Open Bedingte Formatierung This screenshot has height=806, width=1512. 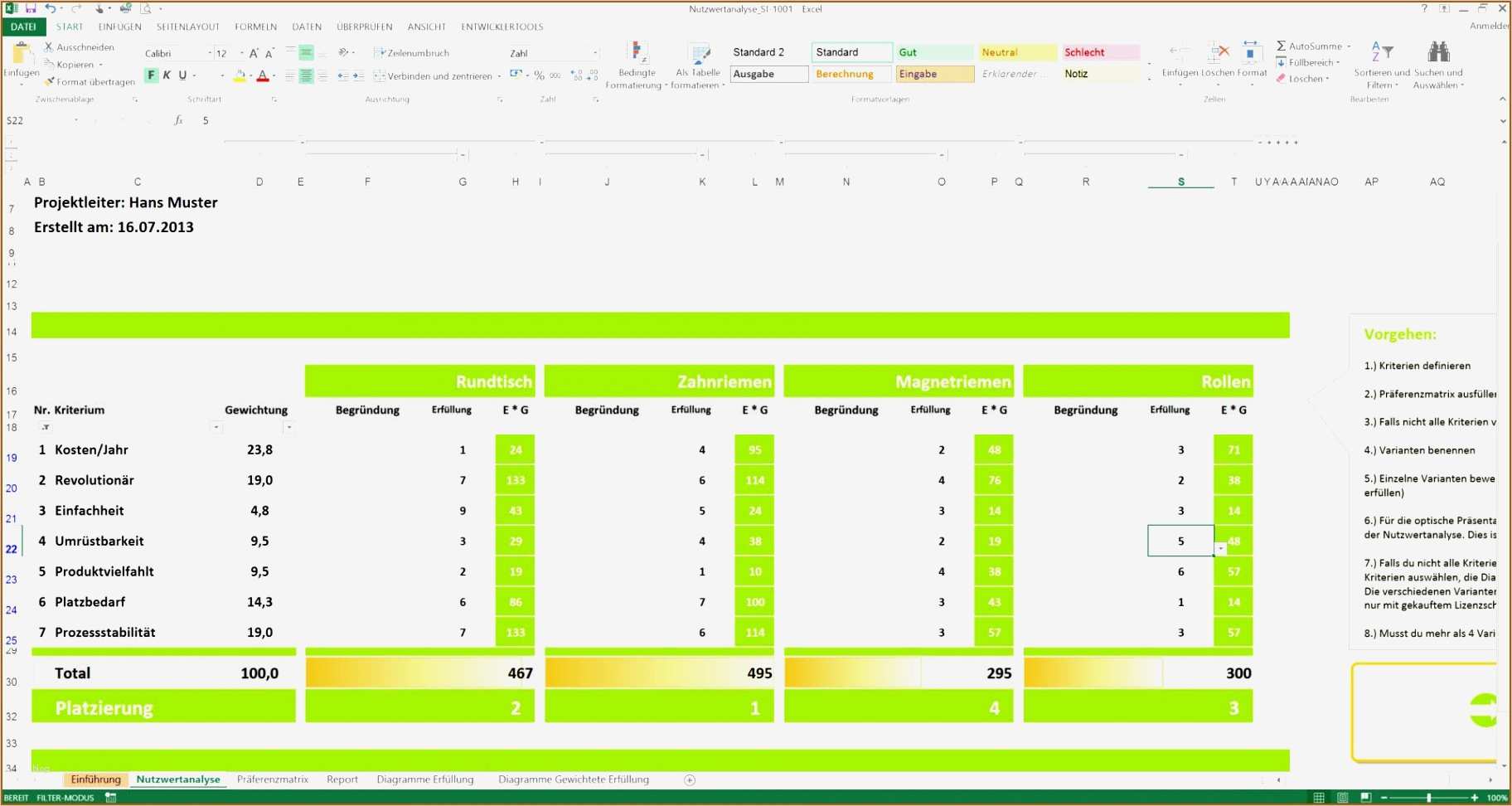pyautogui.click(x=637, y=62)
